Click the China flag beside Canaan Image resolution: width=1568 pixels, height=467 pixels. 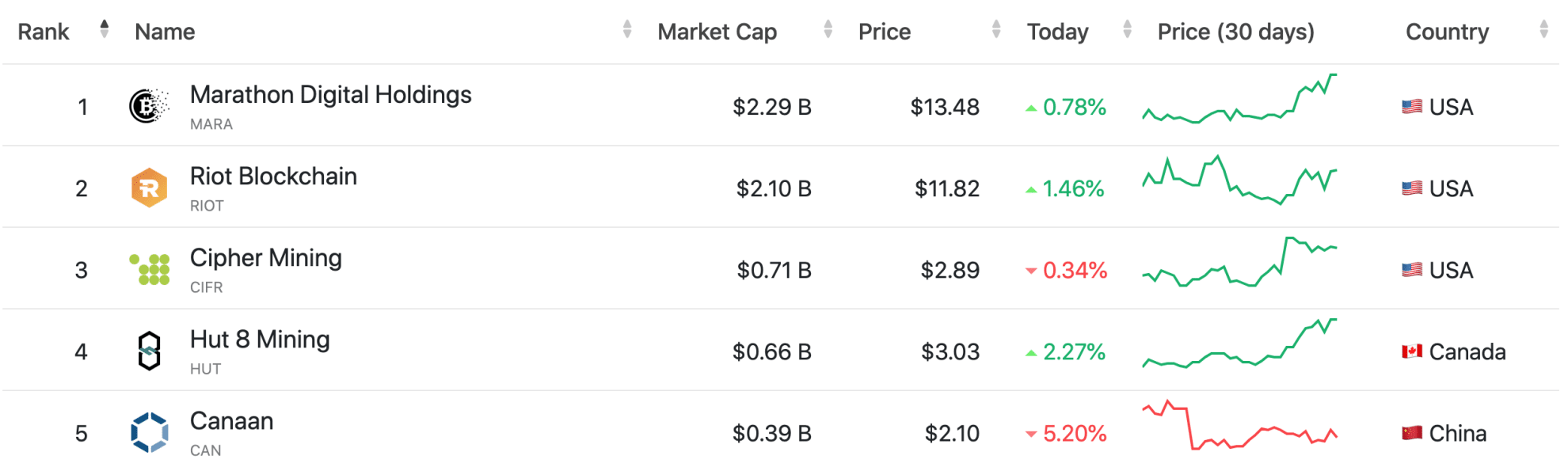click(1411, 432)
